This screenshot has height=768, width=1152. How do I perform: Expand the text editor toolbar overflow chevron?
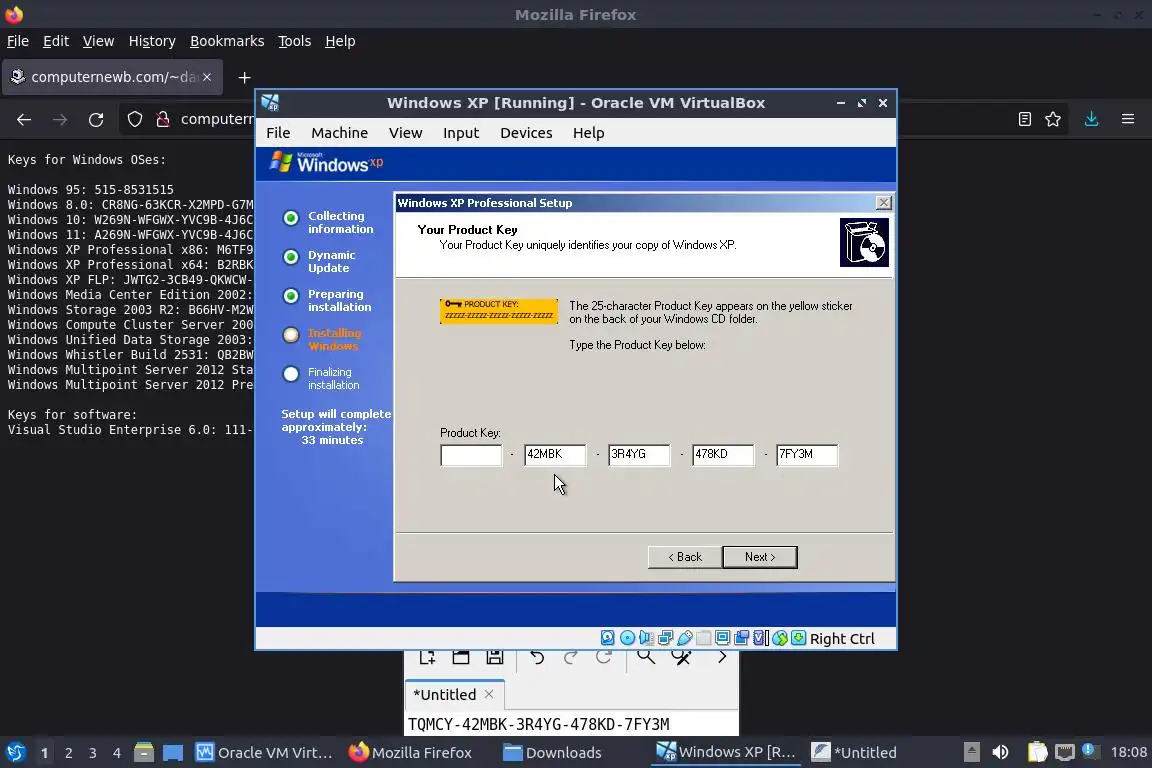721,656
